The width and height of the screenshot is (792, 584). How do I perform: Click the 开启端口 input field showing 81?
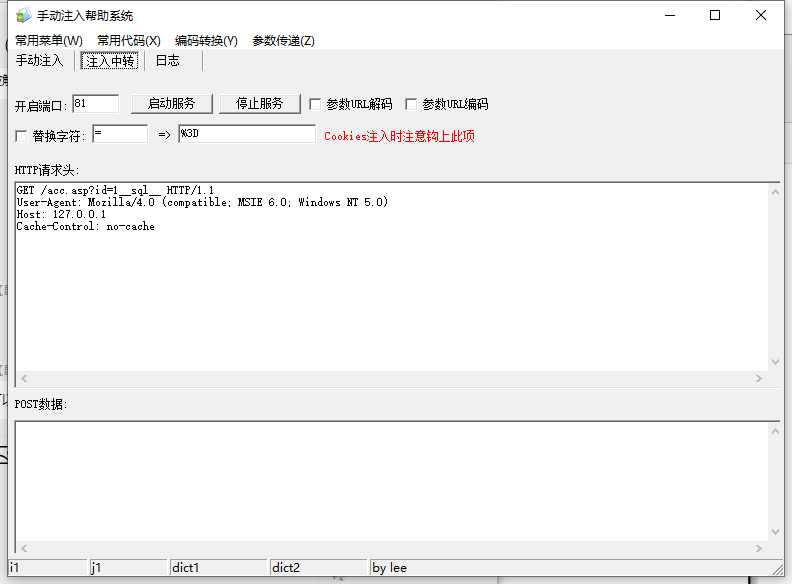95,104
